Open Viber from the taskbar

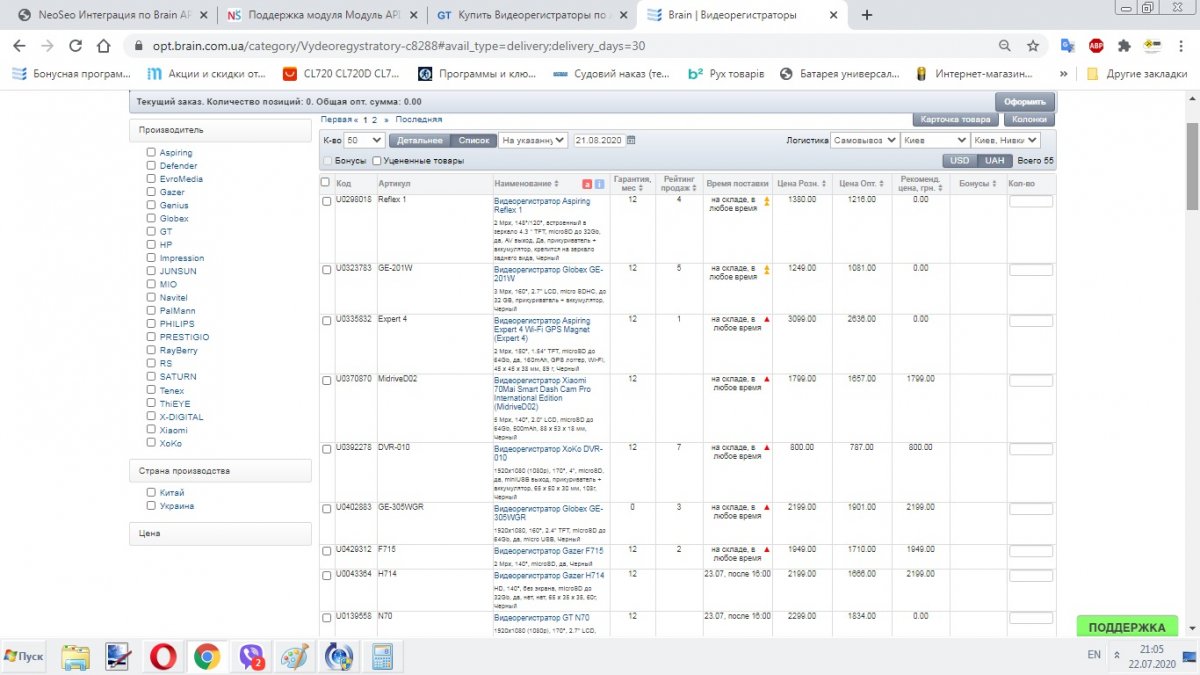[x=251, y=657]
